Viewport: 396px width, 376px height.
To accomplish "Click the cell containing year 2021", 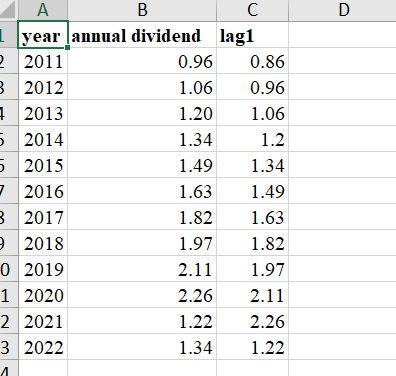I will tap(43, 321).
